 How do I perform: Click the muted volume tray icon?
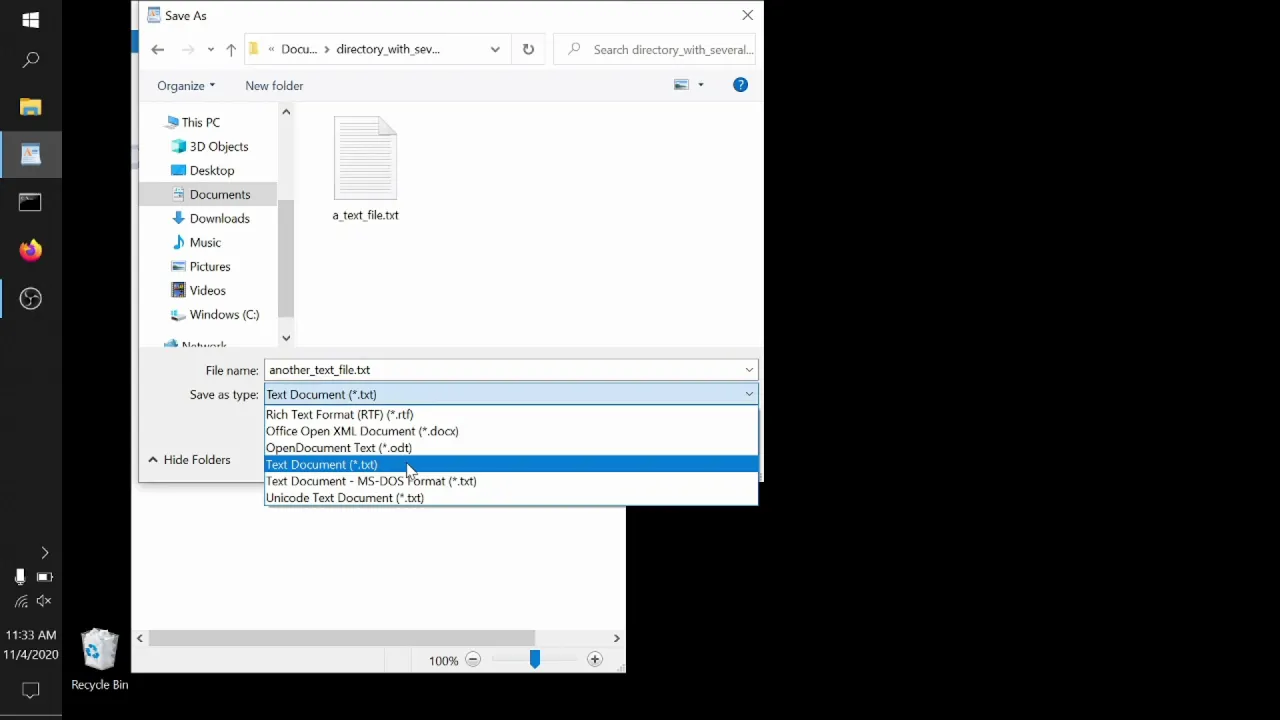click(44, 601)
